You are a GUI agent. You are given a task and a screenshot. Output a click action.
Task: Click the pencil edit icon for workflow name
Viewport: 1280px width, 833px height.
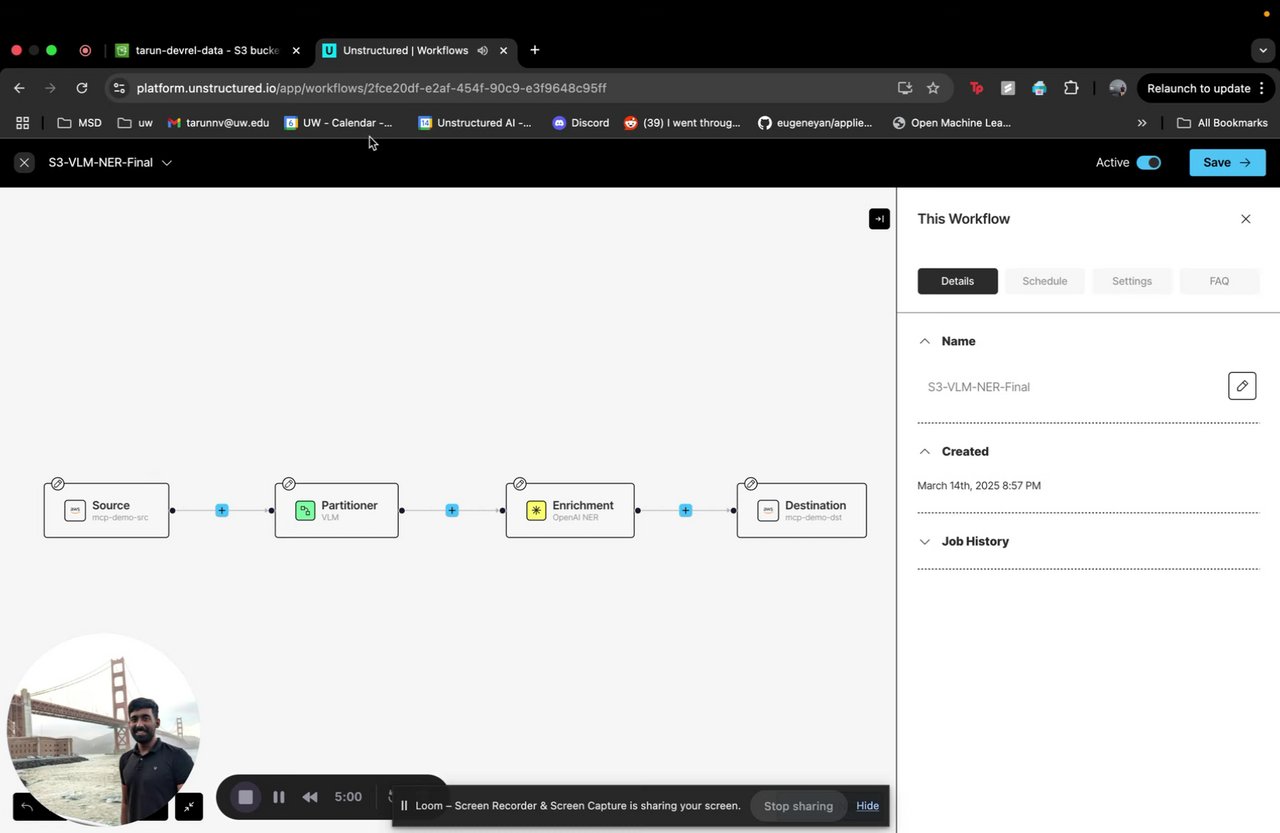point(1242,386)
